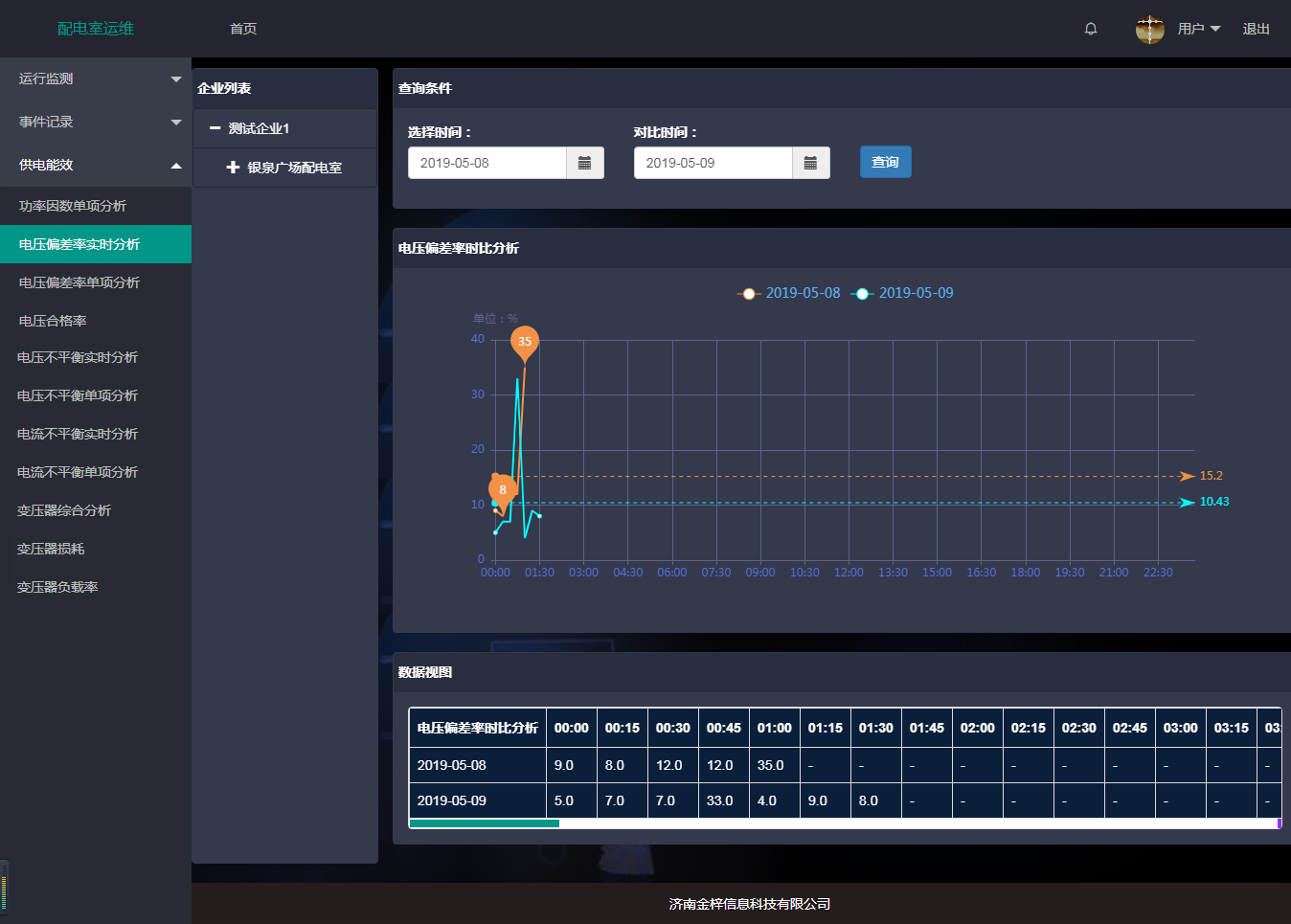Open calendar picker for 对比时间 date

[810, 163]
